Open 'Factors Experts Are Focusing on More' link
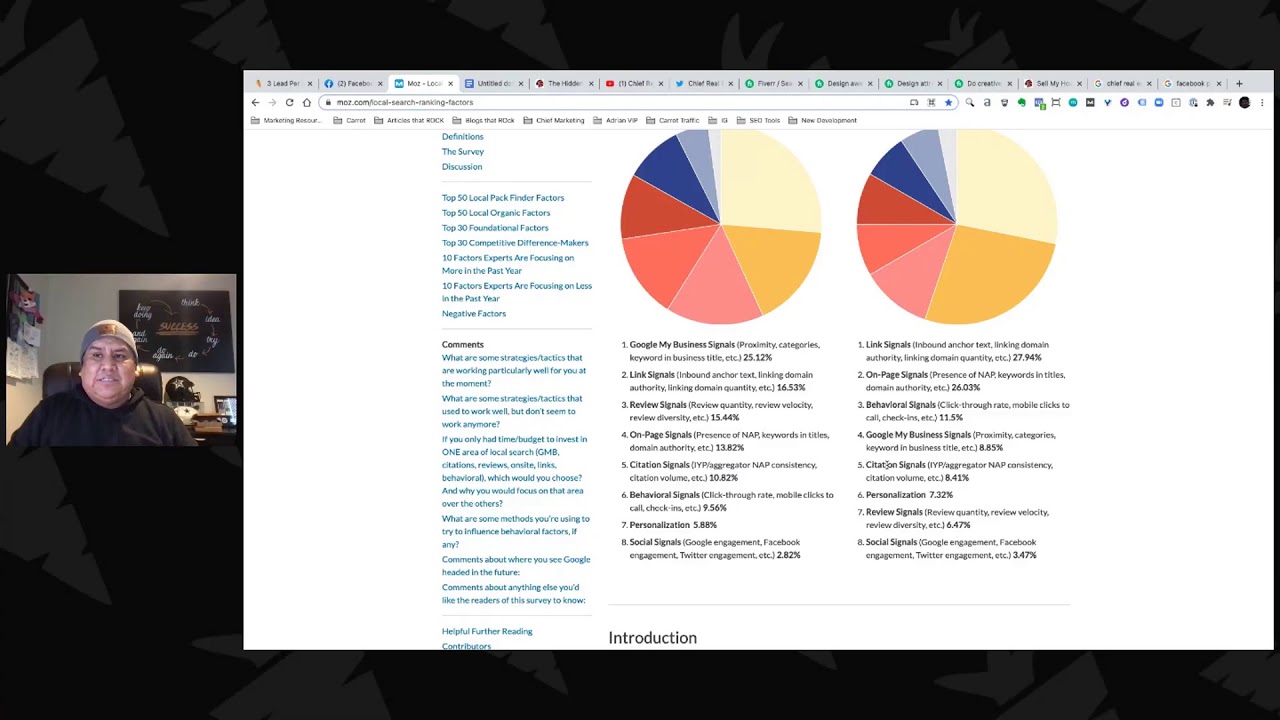1280x720 pixels. (508, 264)
